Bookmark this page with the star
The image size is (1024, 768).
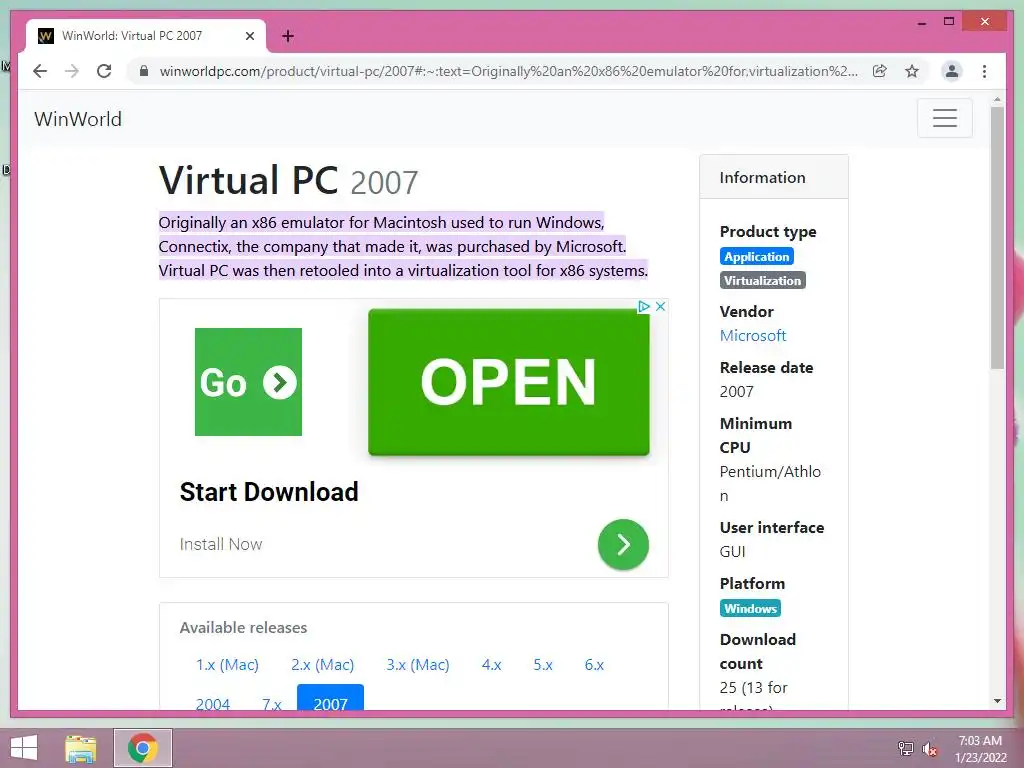912,71
